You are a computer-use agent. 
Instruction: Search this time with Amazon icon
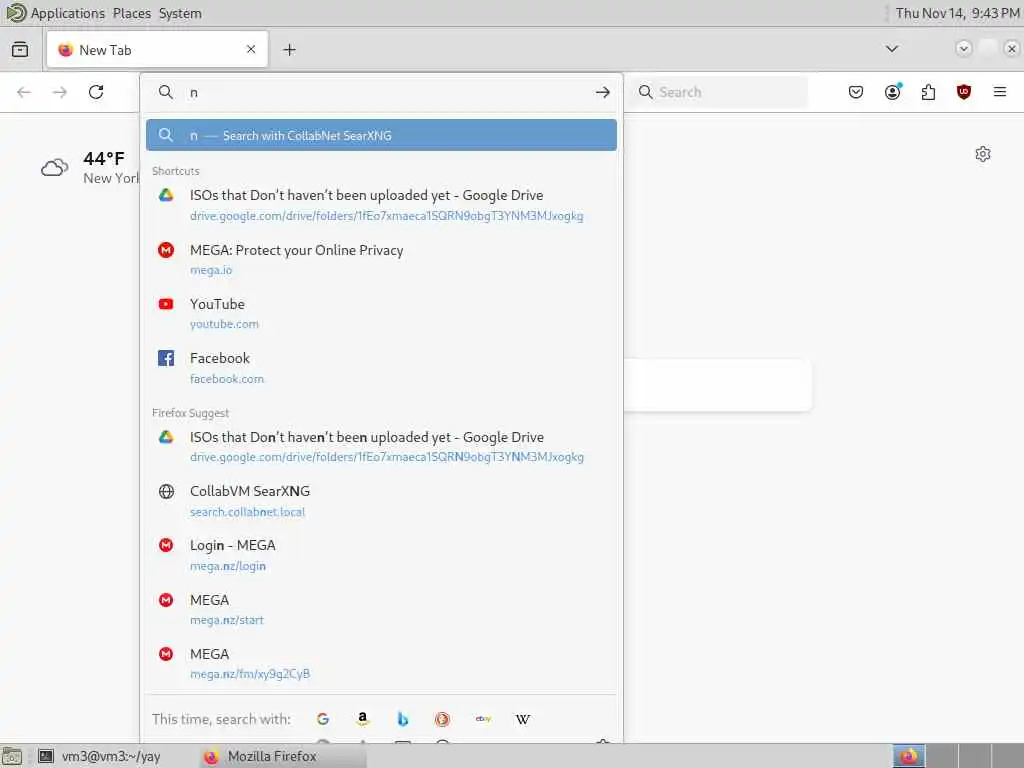362,719
